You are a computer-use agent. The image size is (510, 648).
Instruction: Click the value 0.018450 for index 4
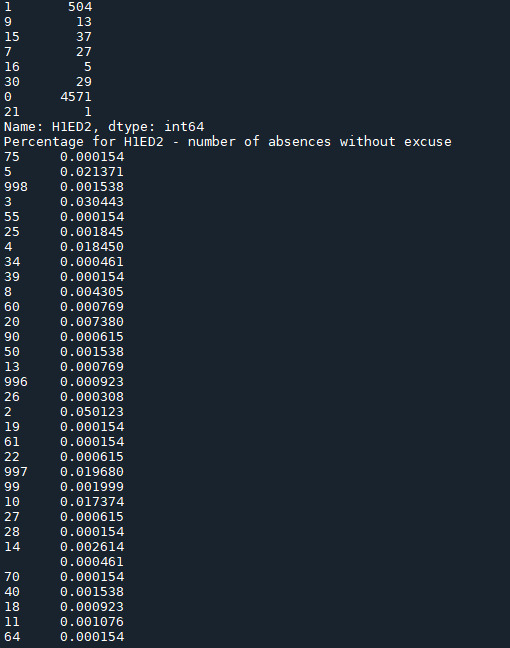tap(92, 247)
